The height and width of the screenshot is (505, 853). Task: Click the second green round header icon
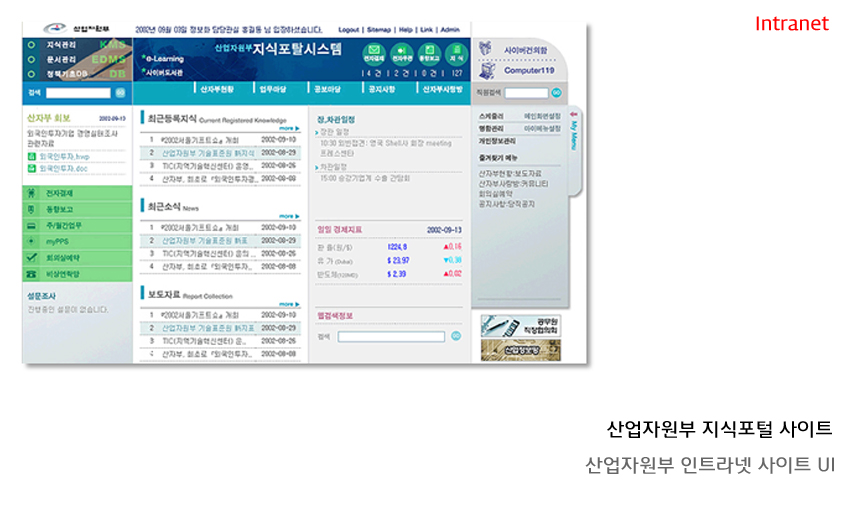(401, 53)
